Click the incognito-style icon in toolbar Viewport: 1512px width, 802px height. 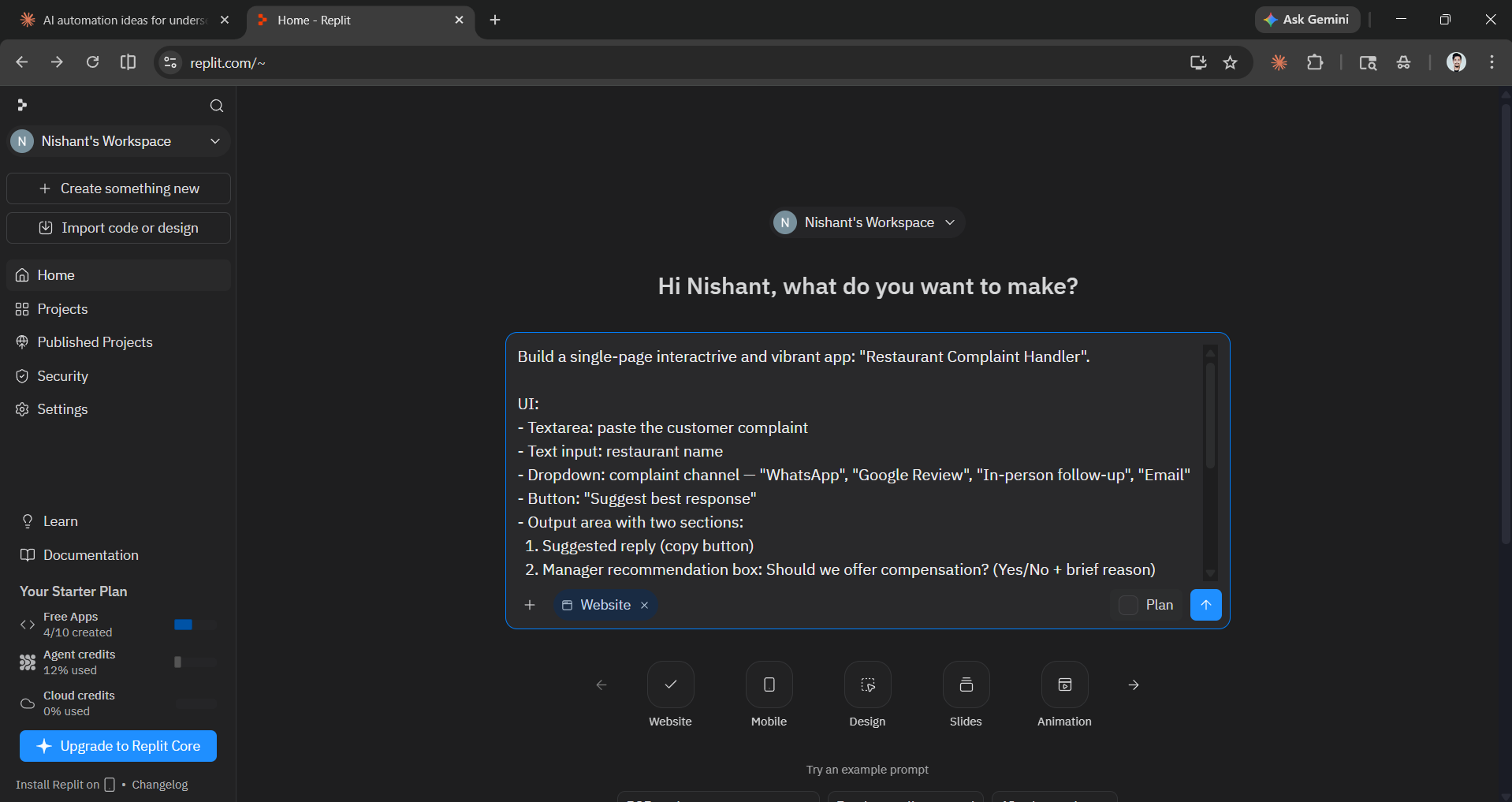click(1403, 62)
